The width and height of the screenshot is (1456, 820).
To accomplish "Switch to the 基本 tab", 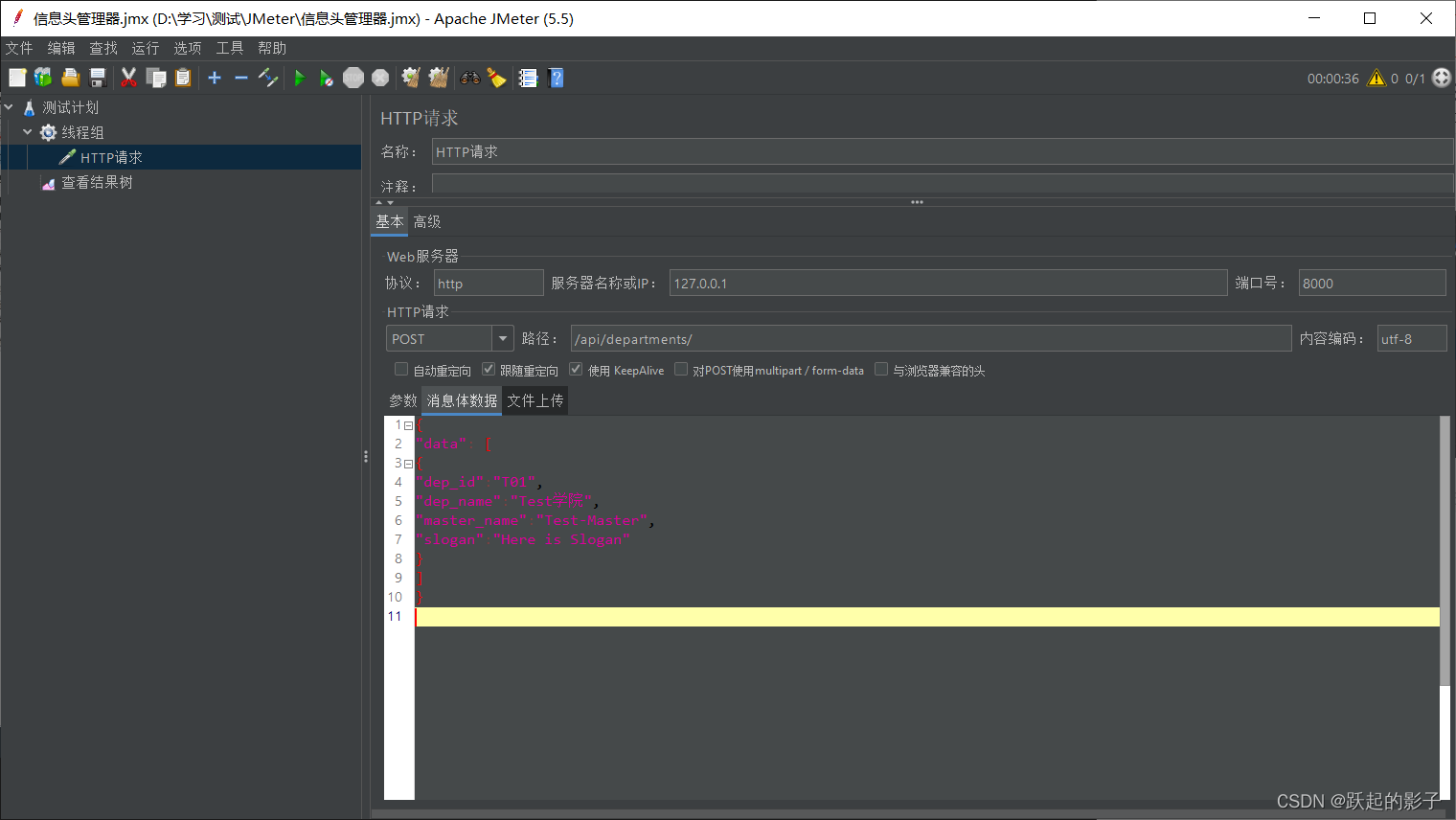I will click(390, 221).
